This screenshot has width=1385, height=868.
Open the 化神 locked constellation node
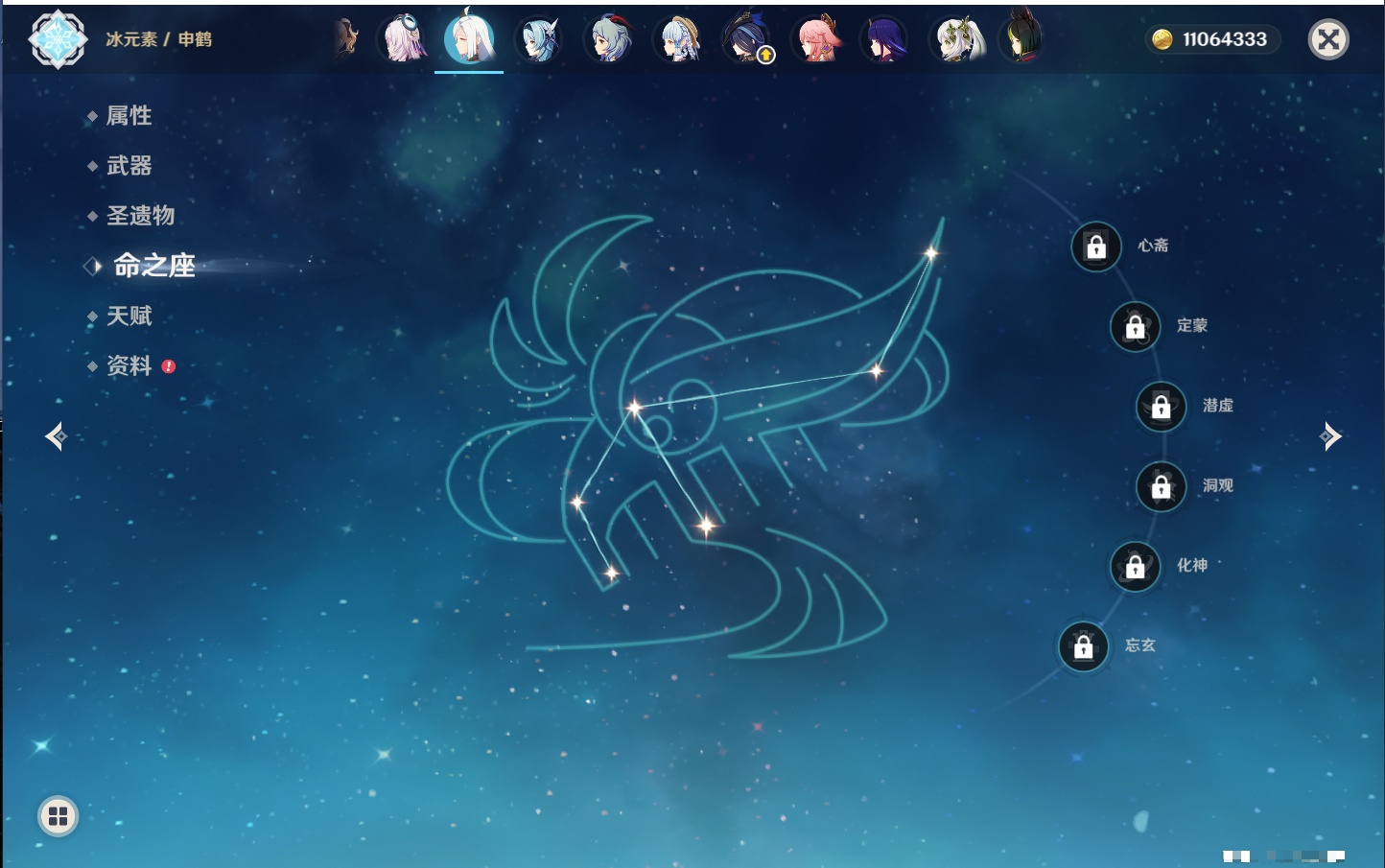(x=1135, y=566)
